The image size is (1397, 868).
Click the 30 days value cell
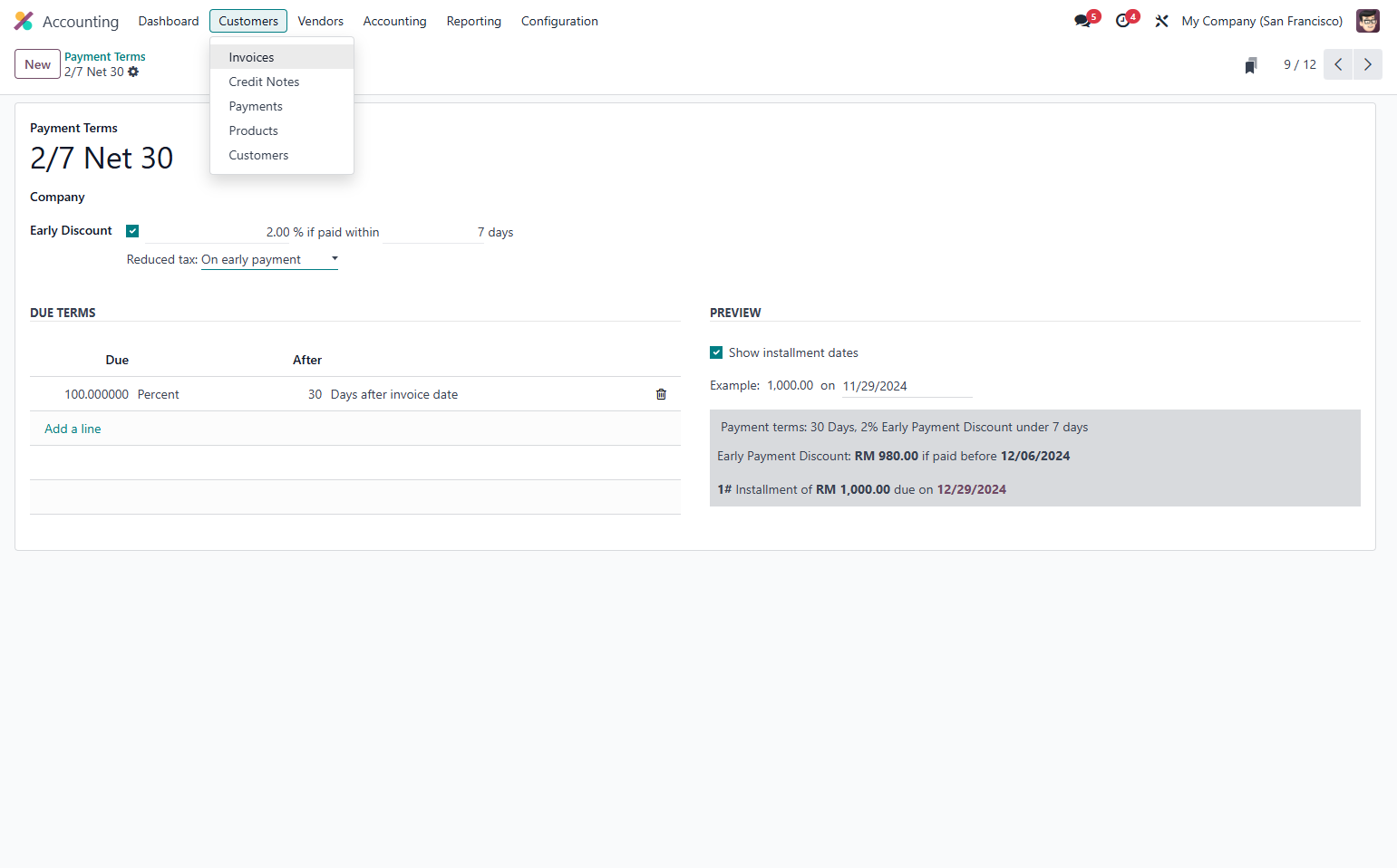click(x=315, y=394)
